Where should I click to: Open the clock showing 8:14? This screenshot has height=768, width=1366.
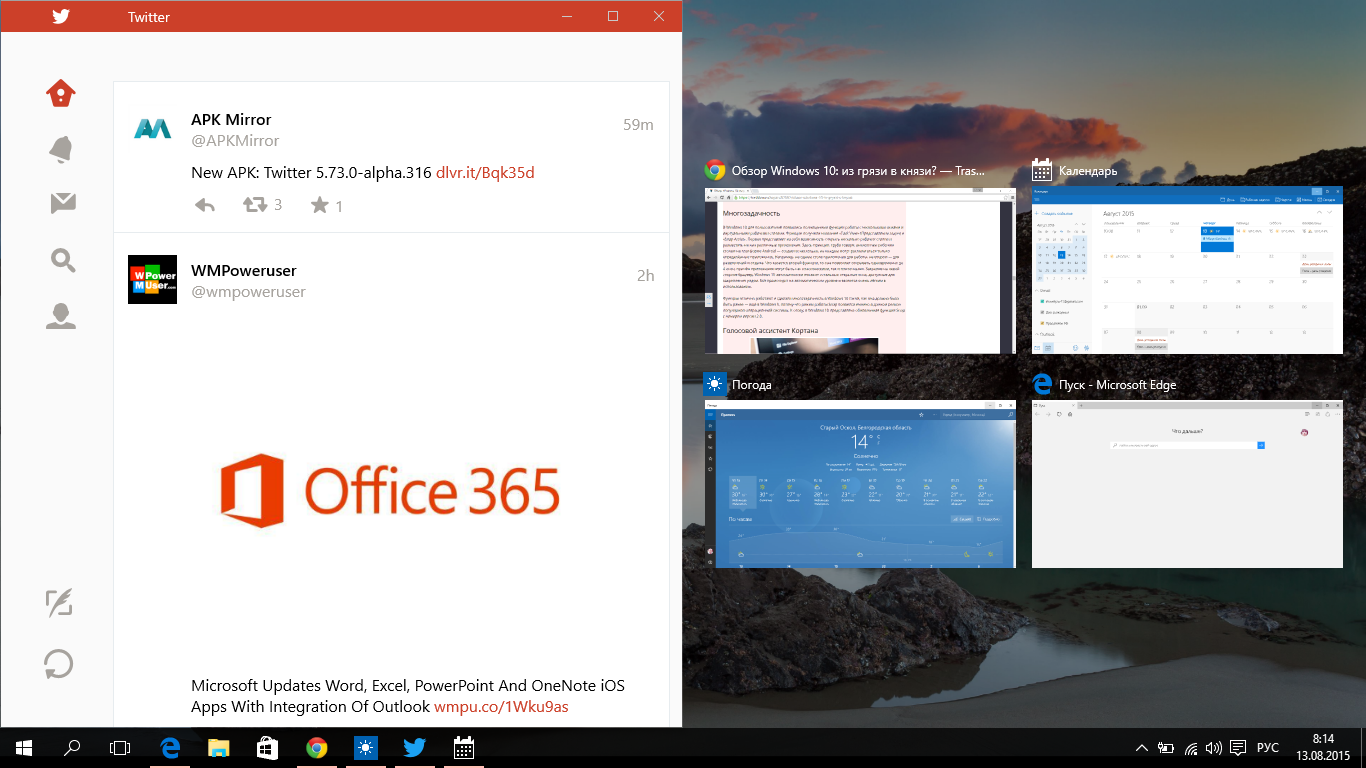coord(1323,747)
